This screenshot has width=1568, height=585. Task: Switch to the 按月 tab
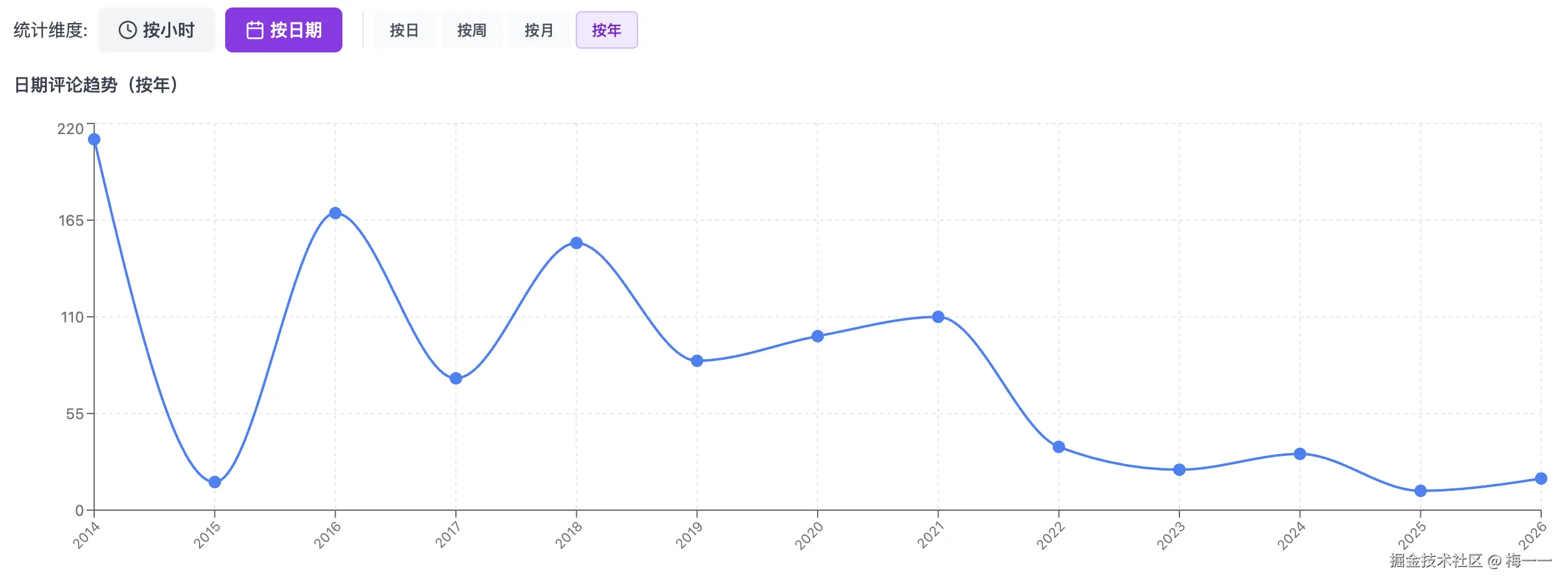pyautogui.click(x=539, y=30)
